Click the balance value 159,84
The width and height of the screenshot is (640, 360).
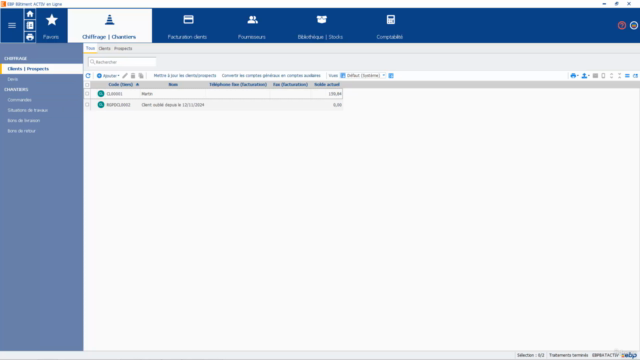335,94
